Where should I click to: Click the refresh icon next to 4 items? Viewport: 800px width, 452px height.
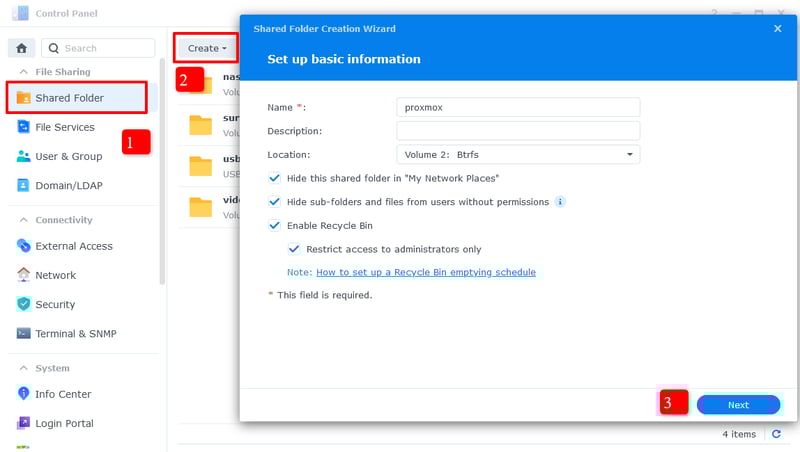pos(776,434)
